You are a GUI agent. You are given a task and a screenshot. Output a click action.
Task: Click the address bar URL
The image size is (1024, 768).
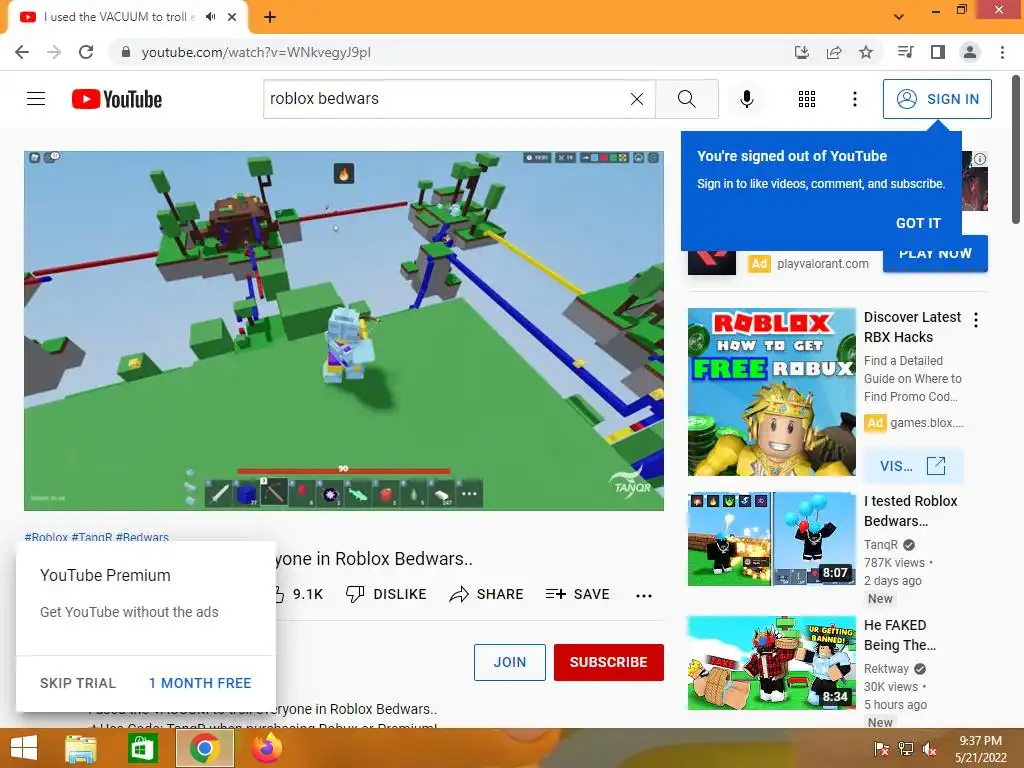[x=256, y=52]
